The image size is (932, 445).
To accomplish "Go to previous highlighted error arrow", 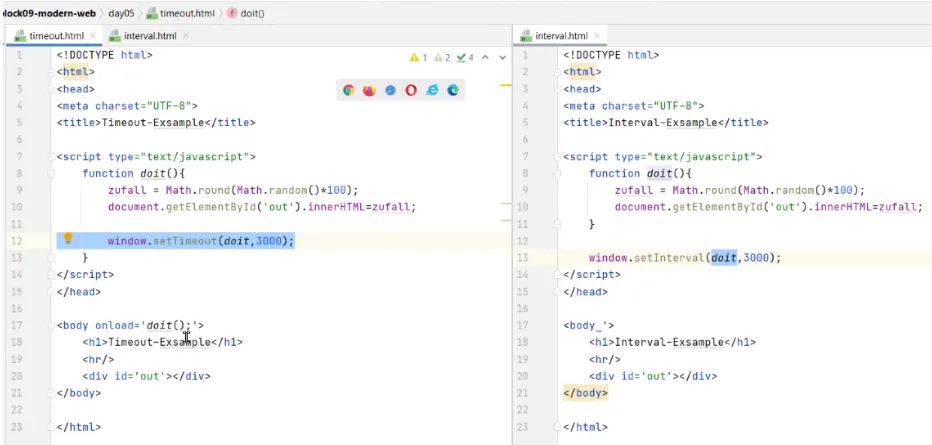I will point(485,58).
